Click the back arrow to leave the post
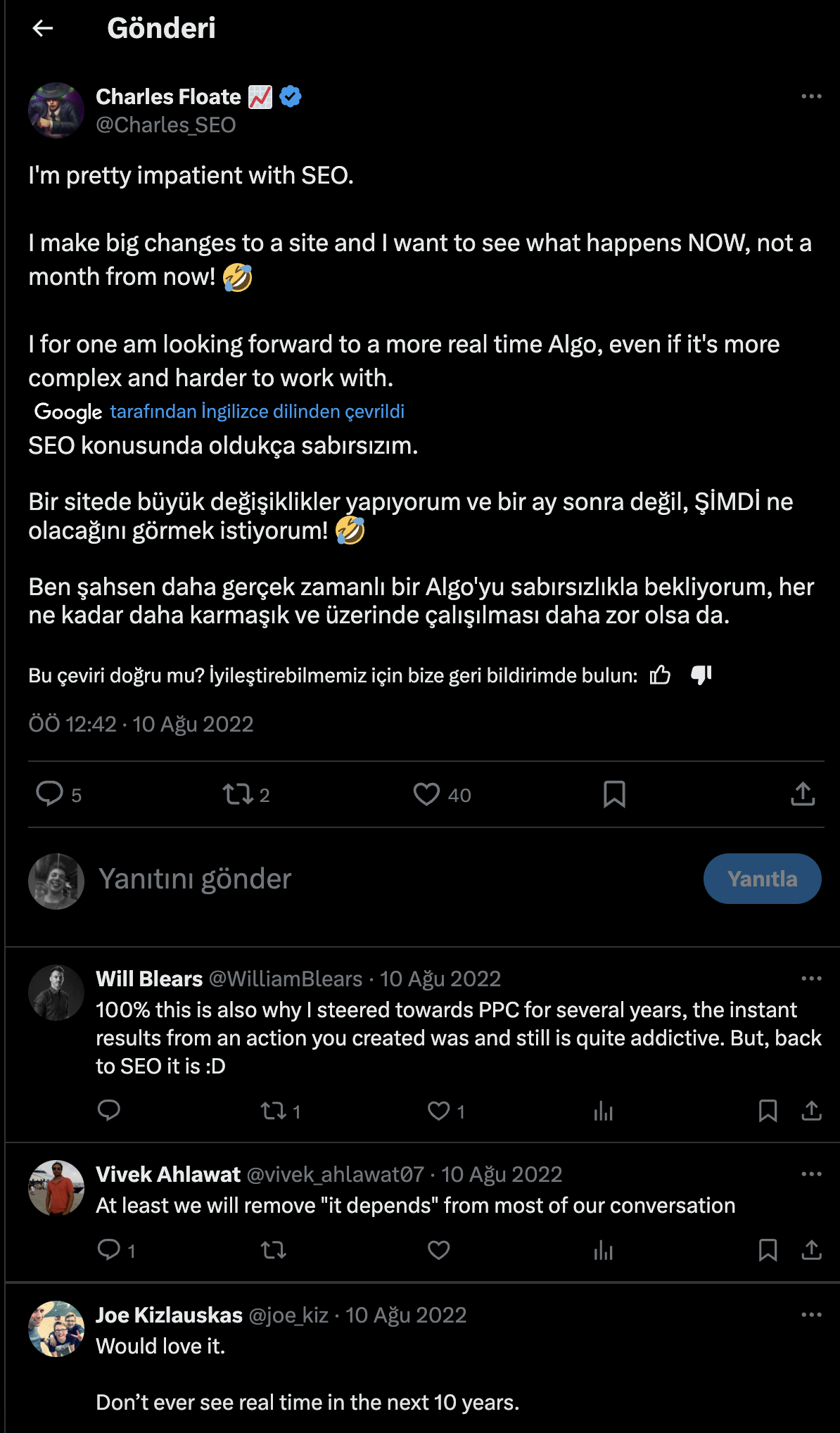Screen dimensions: 840x1433 click(x=44, y=30)
